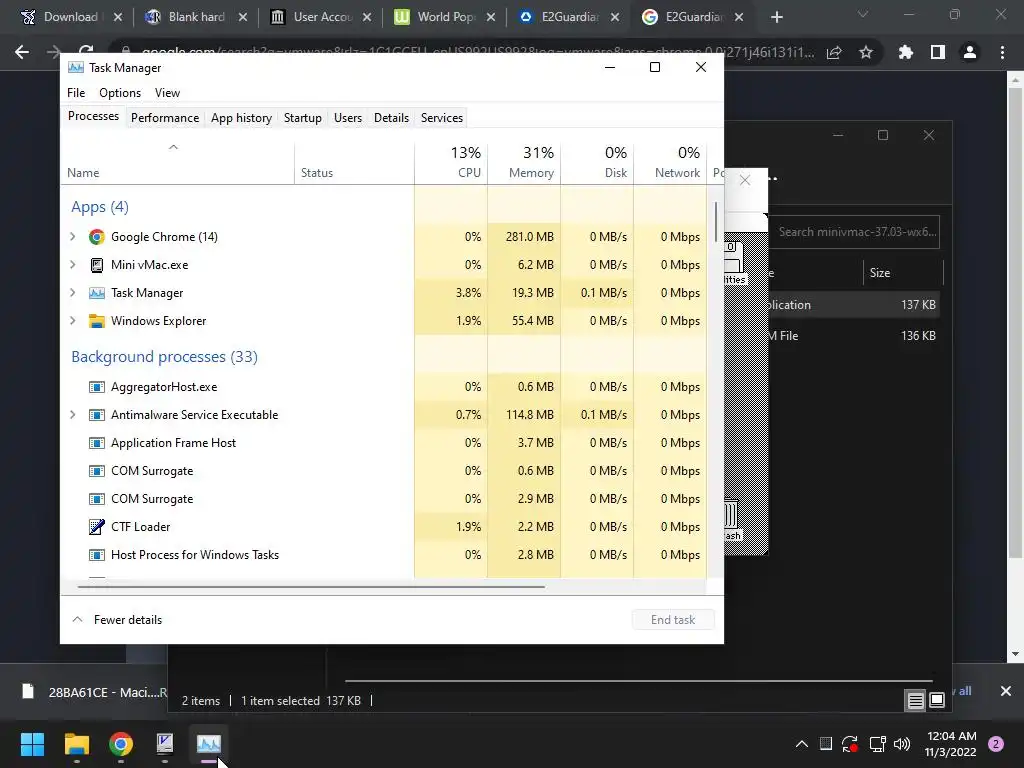Close the Chrome downloads bar
Screen dimensions: 1024x768
tap(1006, 691)
